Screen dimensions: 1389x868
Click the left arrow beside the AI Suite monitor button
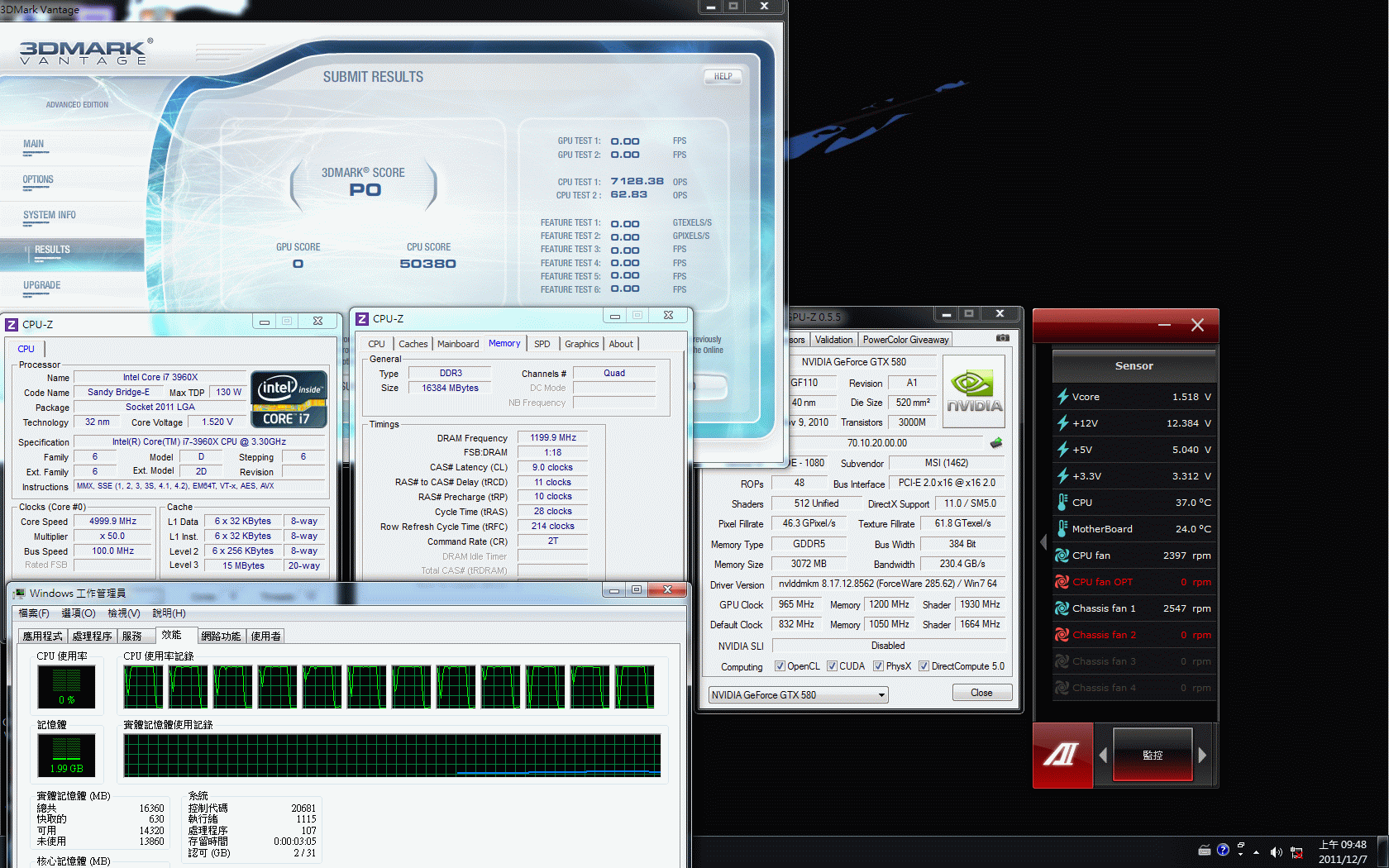(1103, 755)
